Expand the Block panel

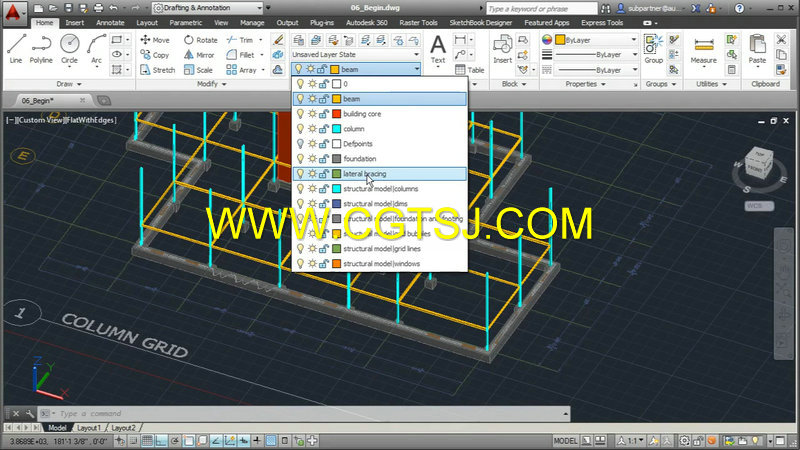point(514,84)
